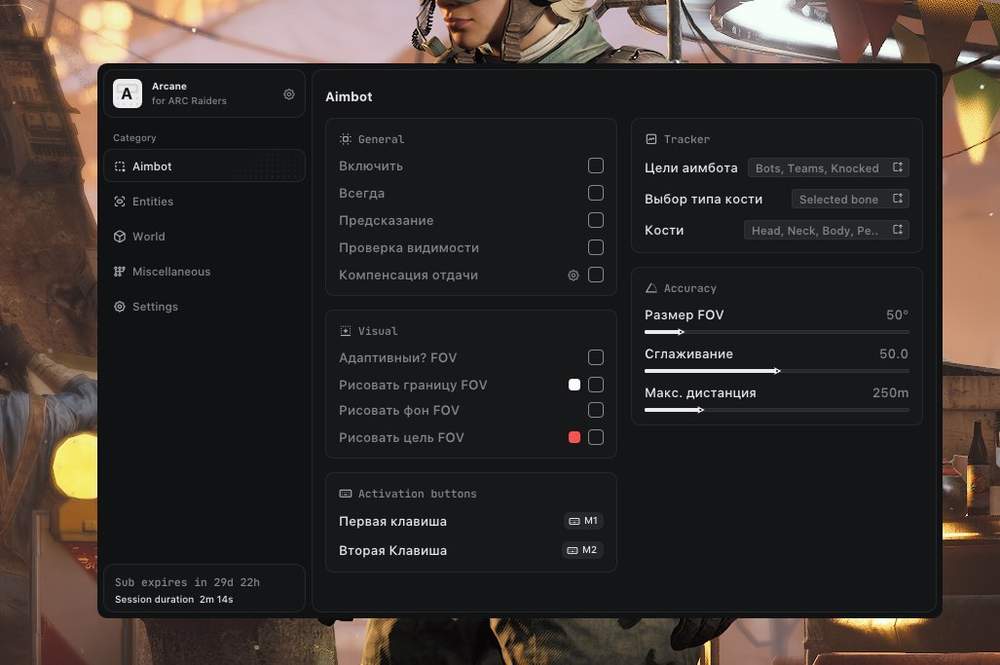Click the Activation buttons keyboard icon

[x=346, y=493]
